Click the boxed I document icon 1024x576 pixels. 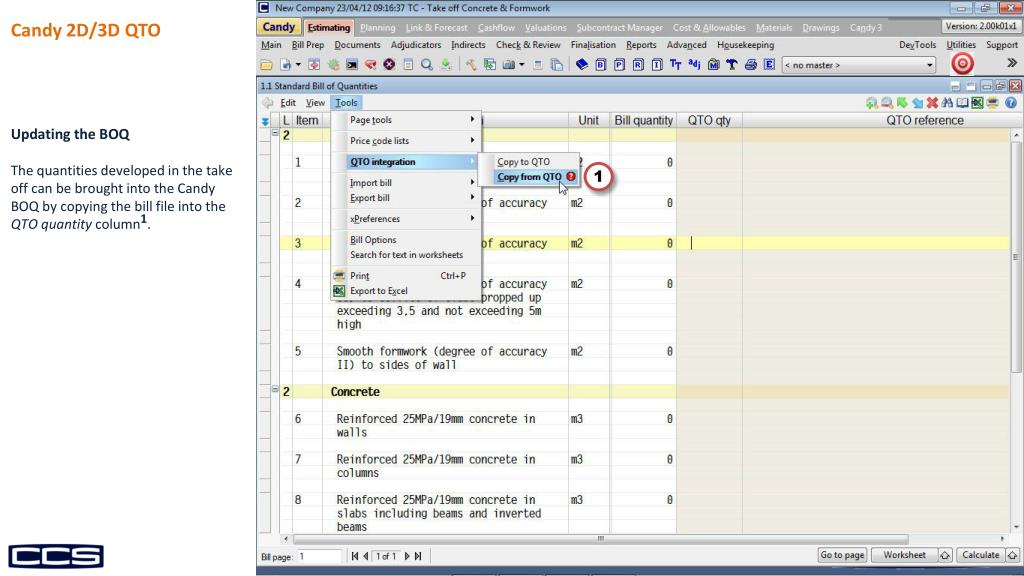tap(657, 65)
